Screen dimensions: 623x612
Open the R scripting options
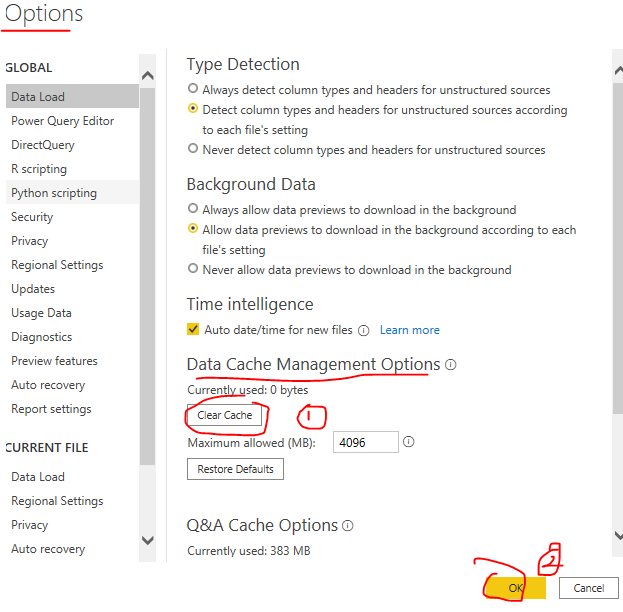coord(72,168)
